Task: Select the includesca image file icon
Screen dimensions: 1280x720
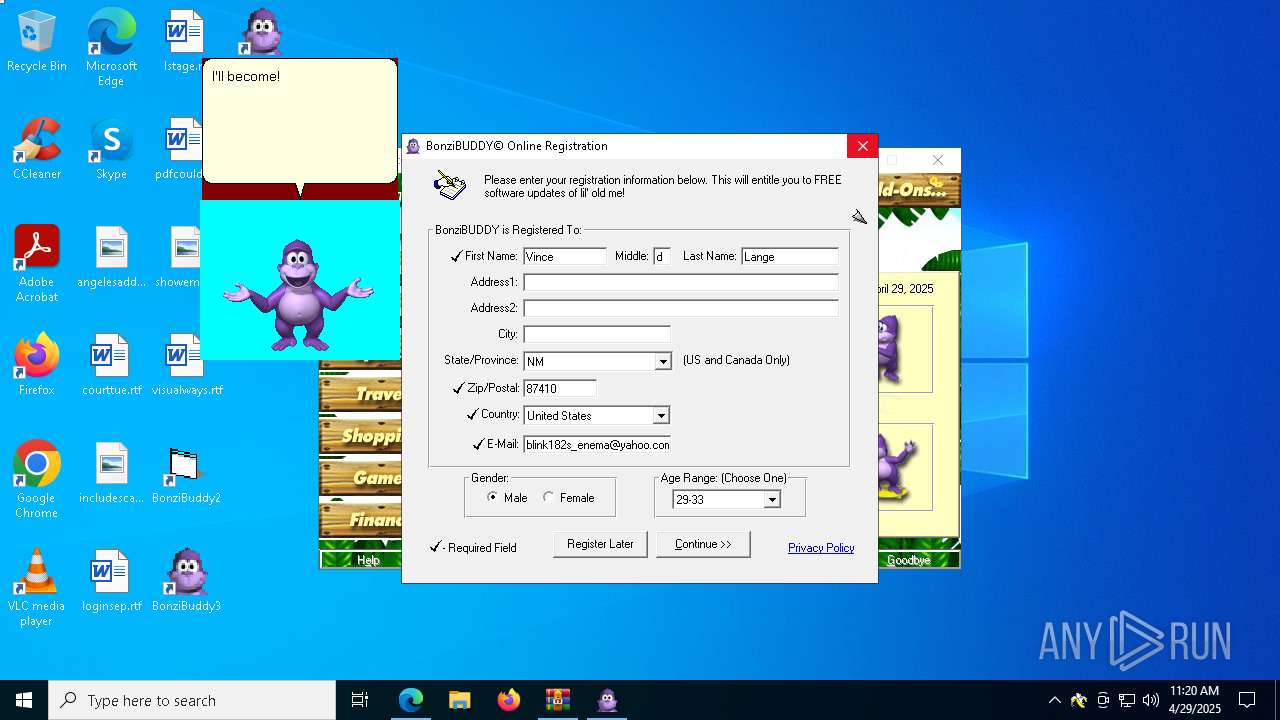Action: (111, 473)
